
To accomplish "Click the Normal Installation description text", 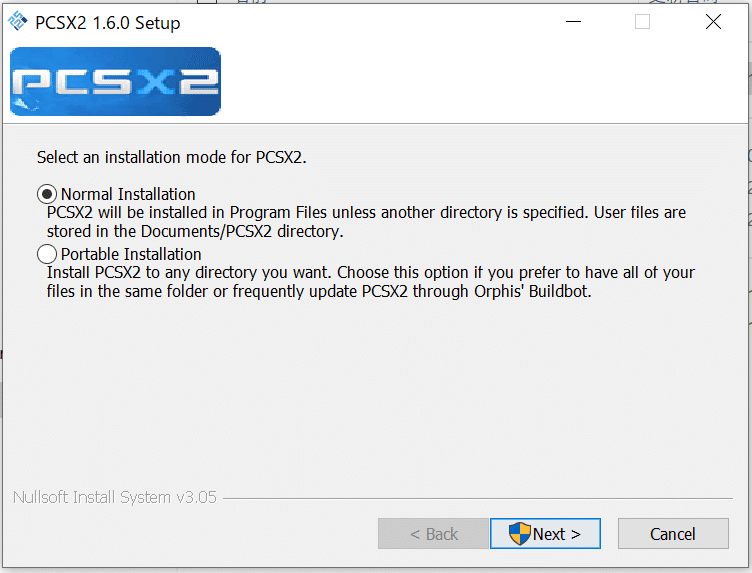I will [366, 222].
